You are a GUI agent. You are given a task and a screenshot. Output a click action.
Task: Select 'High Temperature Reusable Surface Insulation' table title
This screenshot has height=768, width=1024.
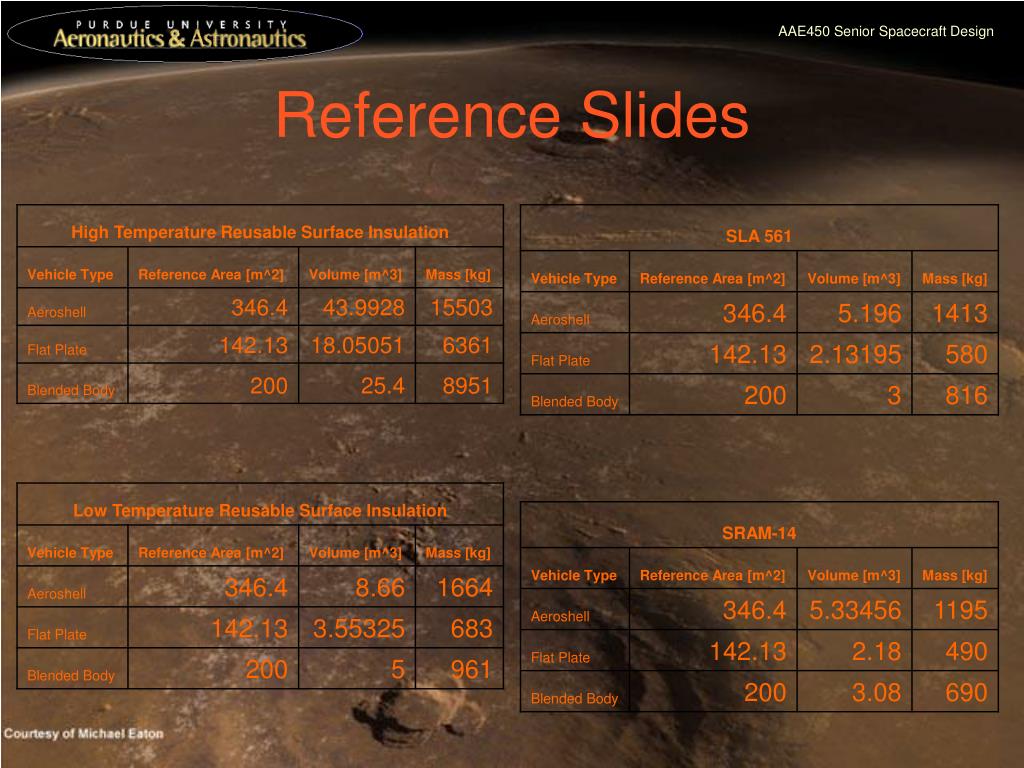point(260,232)
